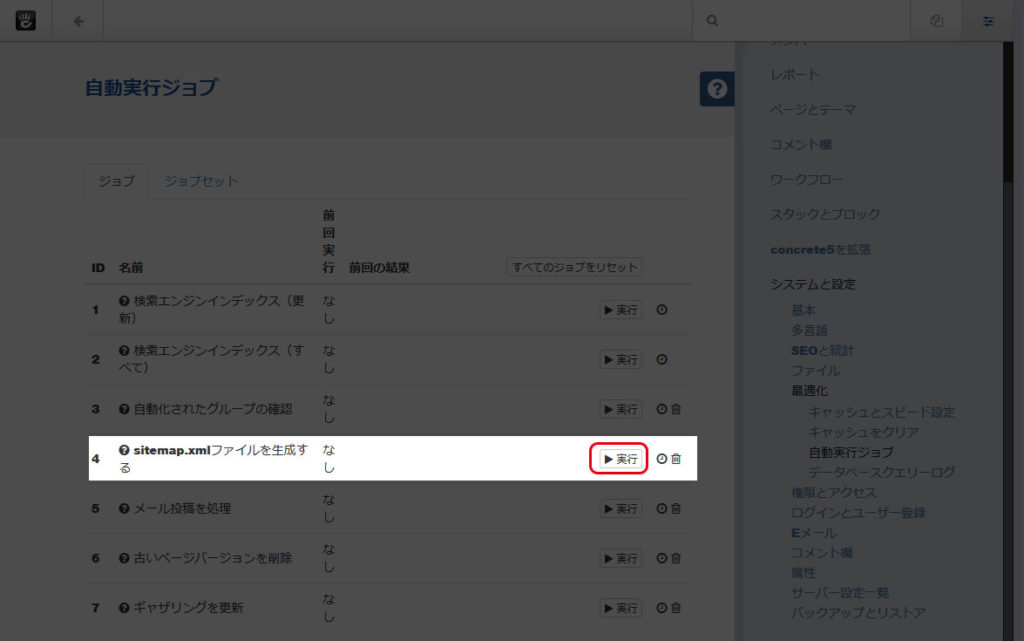Open SEOと統計 settings link

(822, 351)
